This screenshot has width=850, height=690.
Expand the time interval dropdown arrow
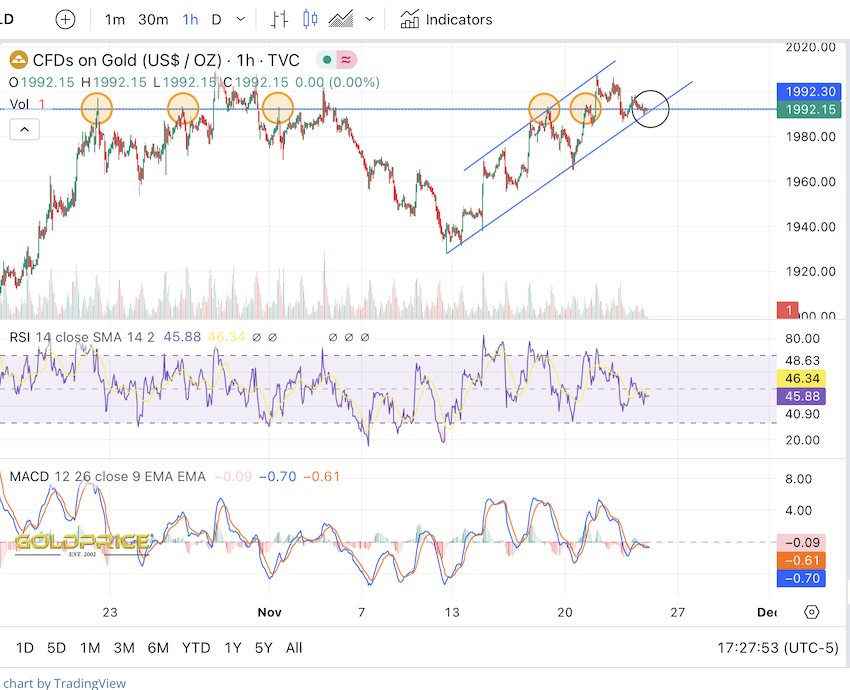click(x=240, y=19)
